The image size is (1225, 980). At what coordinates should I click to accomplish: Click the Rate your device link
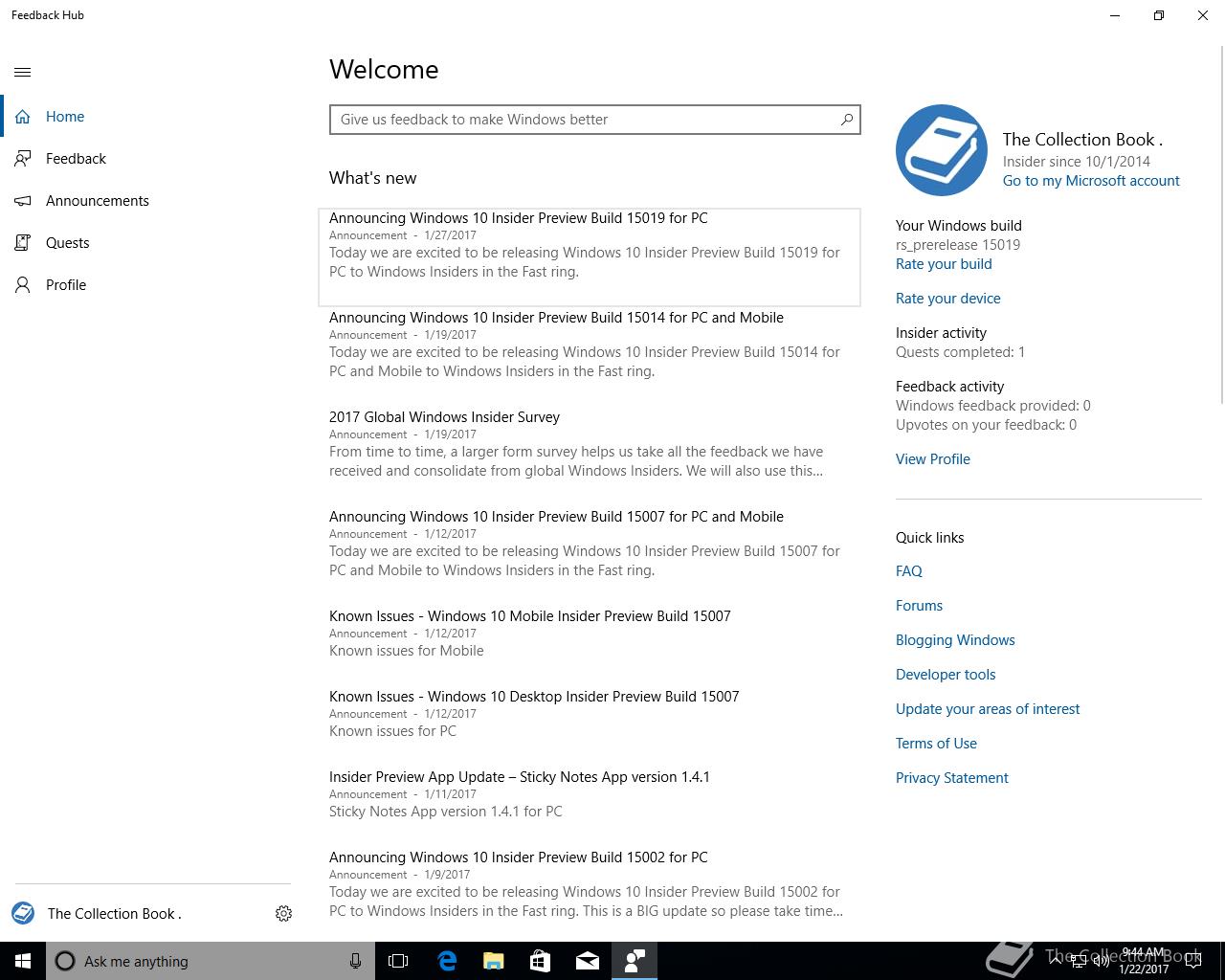[x=948, y=299]
